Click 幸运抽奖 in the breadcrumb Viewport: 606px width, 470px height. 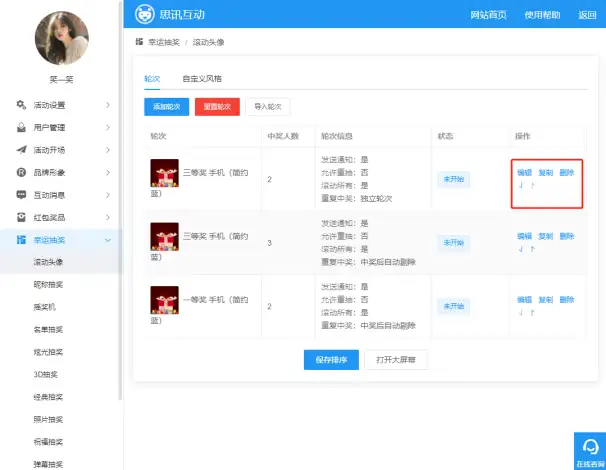164,42
